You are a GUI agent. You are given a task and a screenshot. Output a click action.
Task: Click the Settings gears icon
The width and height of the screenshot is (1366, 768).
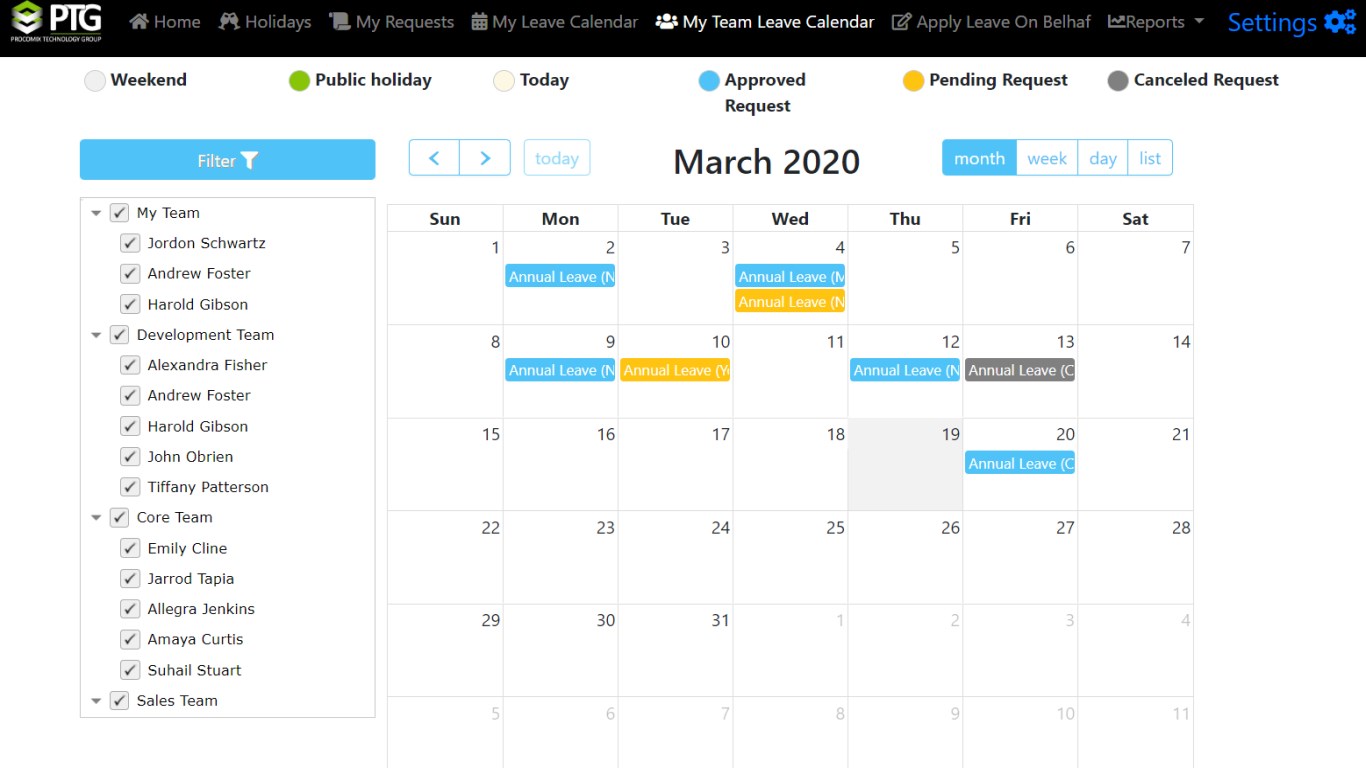tap(1340, 22)
